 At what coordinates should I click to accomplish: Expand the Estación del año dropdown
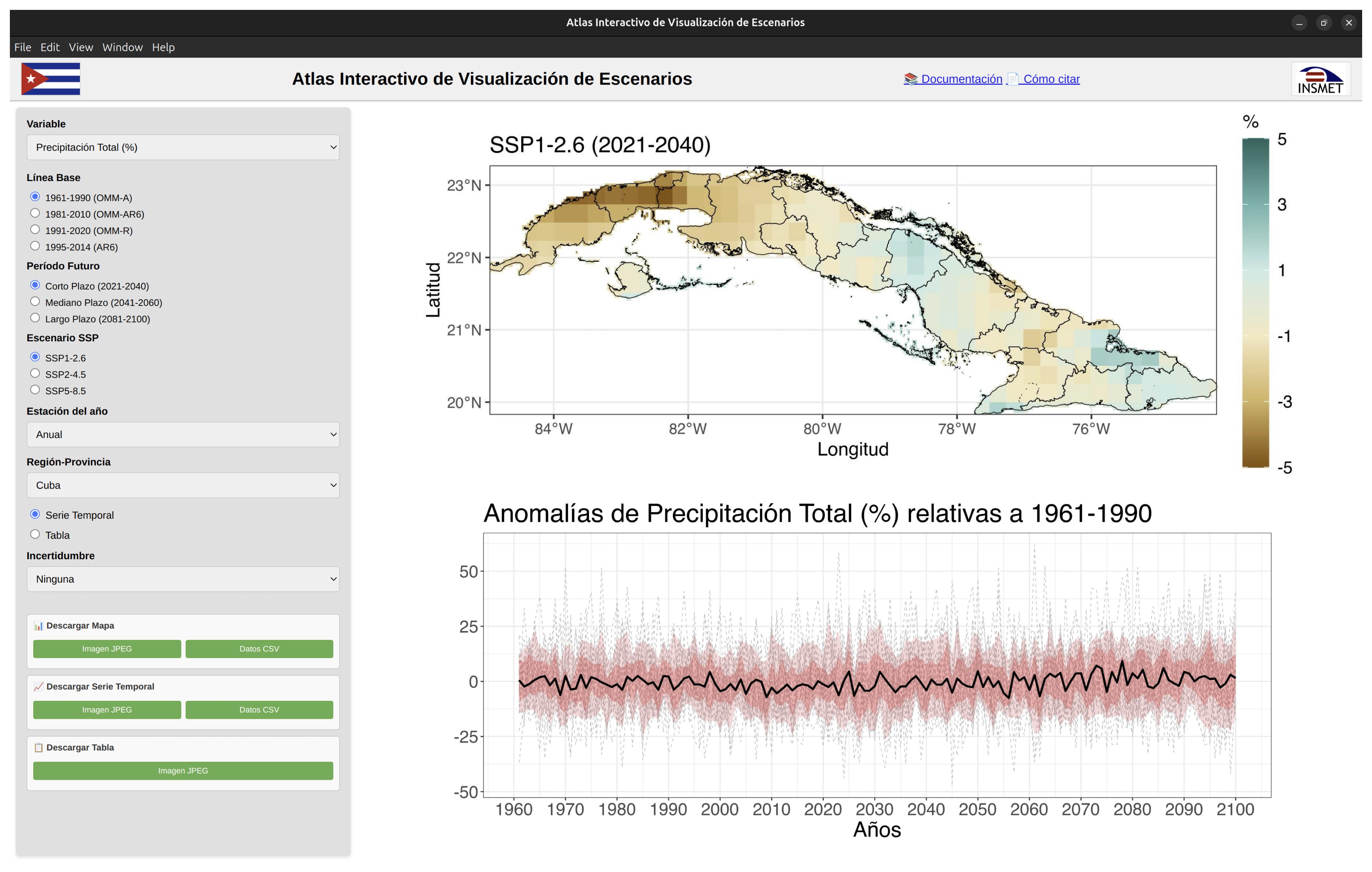183,434
